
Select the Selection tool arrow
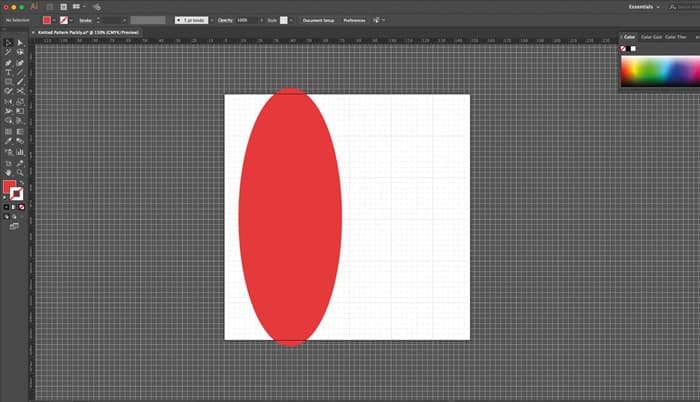[8, 43]
